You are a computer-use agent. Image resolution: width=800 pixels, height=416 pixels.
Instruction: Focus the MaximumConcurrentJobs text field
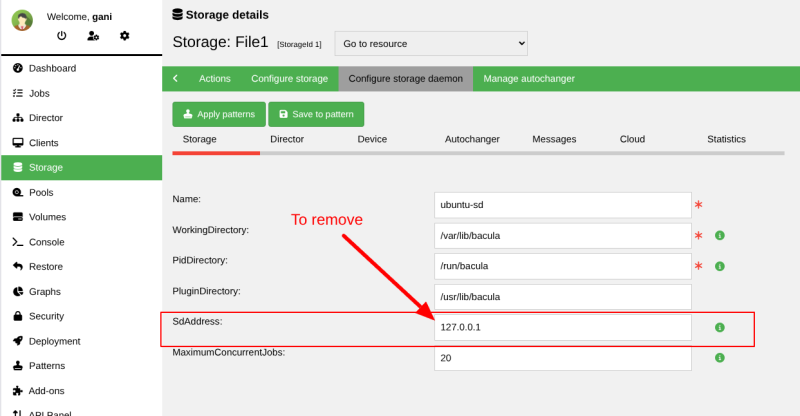coord(562,358)
